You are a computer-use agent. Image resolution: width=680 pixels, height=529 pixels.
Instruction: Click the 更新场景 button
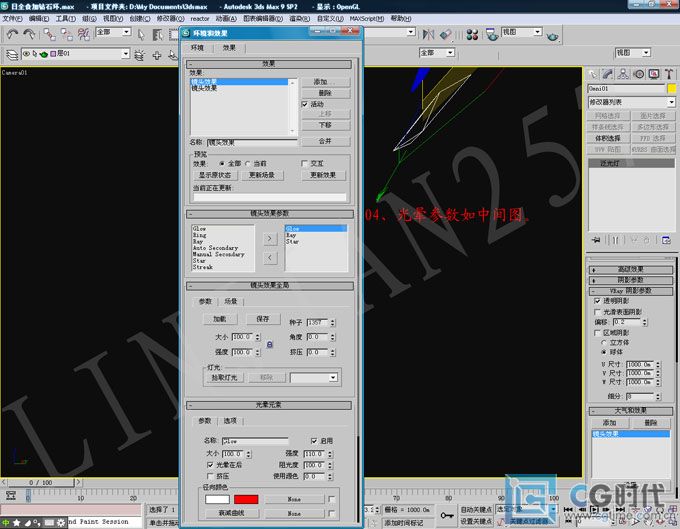[262, 175]
